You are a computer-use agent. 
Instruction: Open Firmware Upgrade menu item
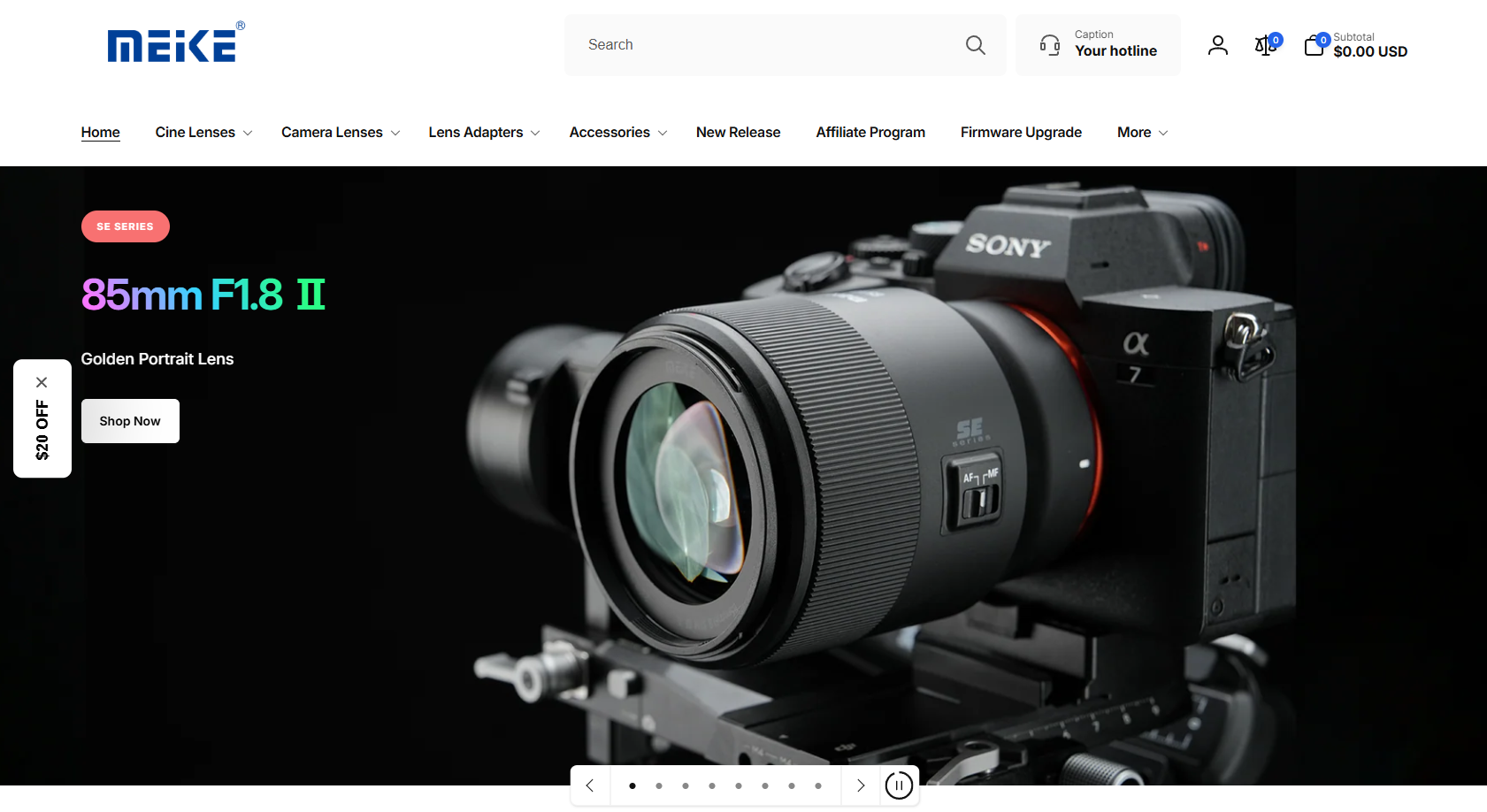(1021, 133)
